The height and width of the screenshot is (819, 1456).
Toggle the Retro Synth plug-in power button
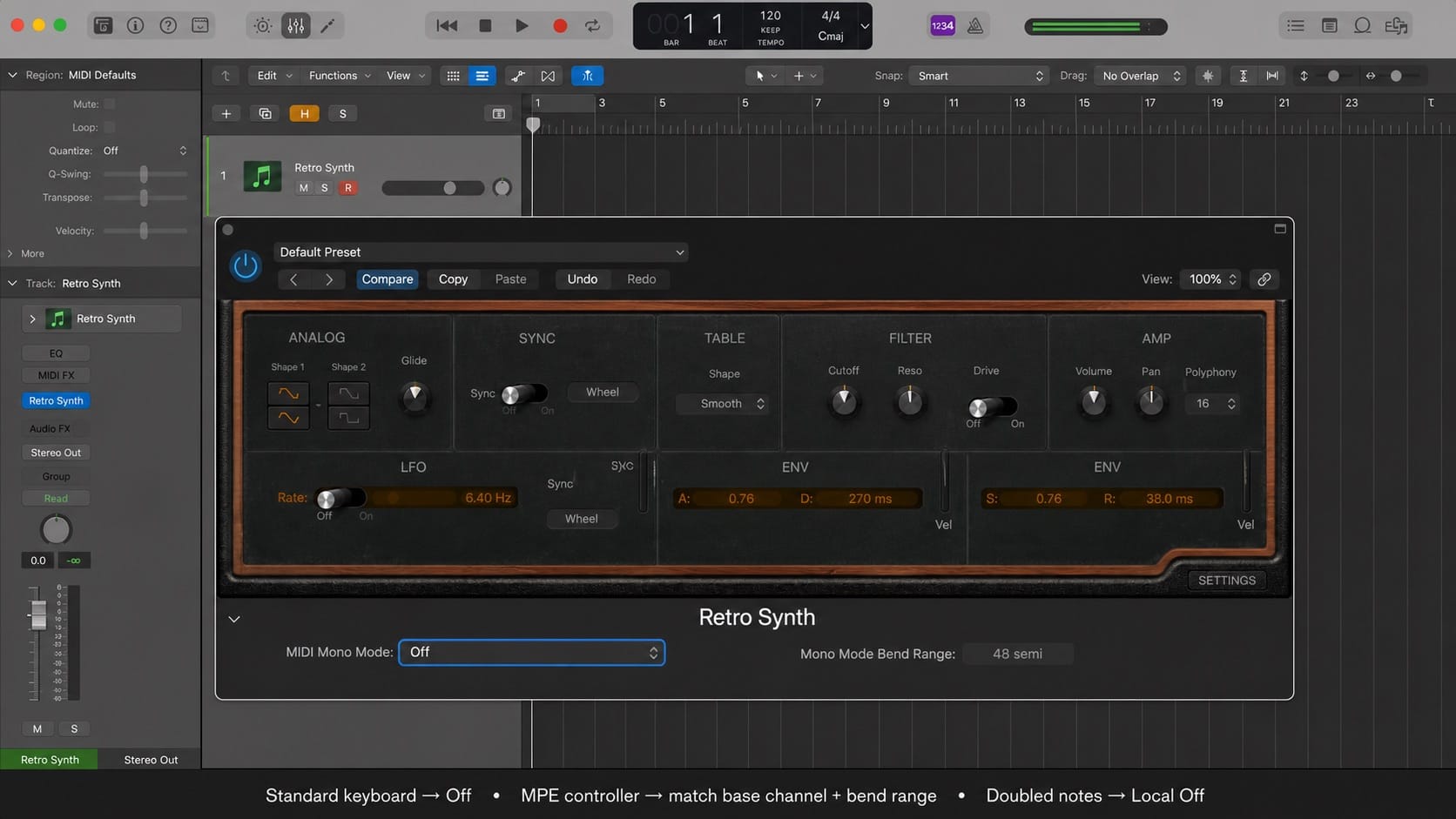click(246, 265)
